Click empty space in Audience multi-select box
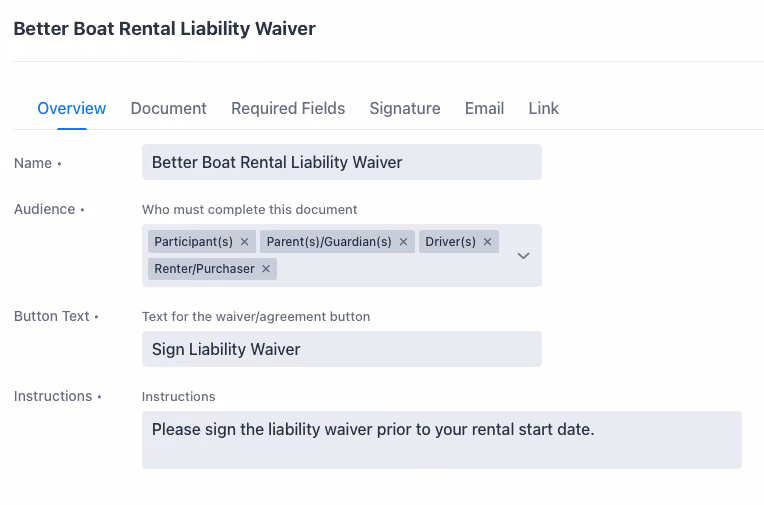Viewport: 764px width, 505px height. click(x=390, y=269)
